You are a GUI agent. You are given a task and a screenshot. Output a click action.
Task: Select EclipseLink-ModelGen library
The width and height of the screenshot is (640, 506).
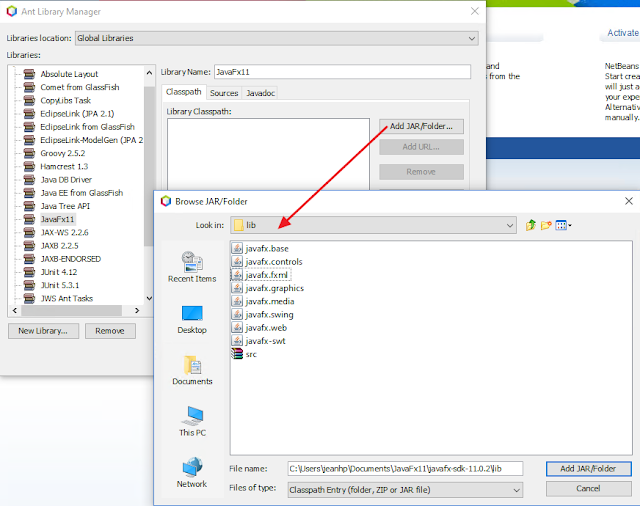[91, 140]
